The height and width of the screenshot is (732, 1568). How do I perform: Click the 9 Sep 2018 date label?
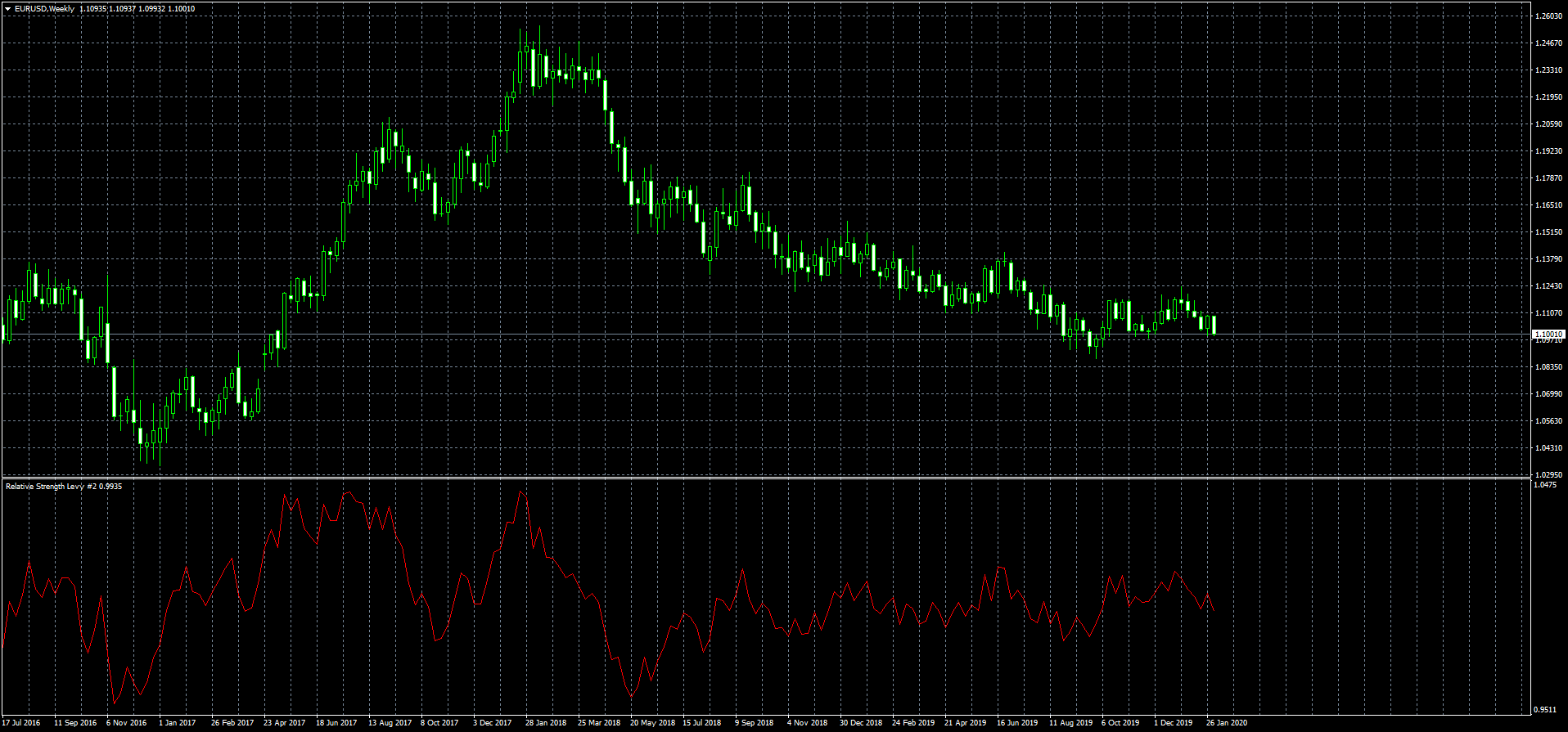point(755,723)
